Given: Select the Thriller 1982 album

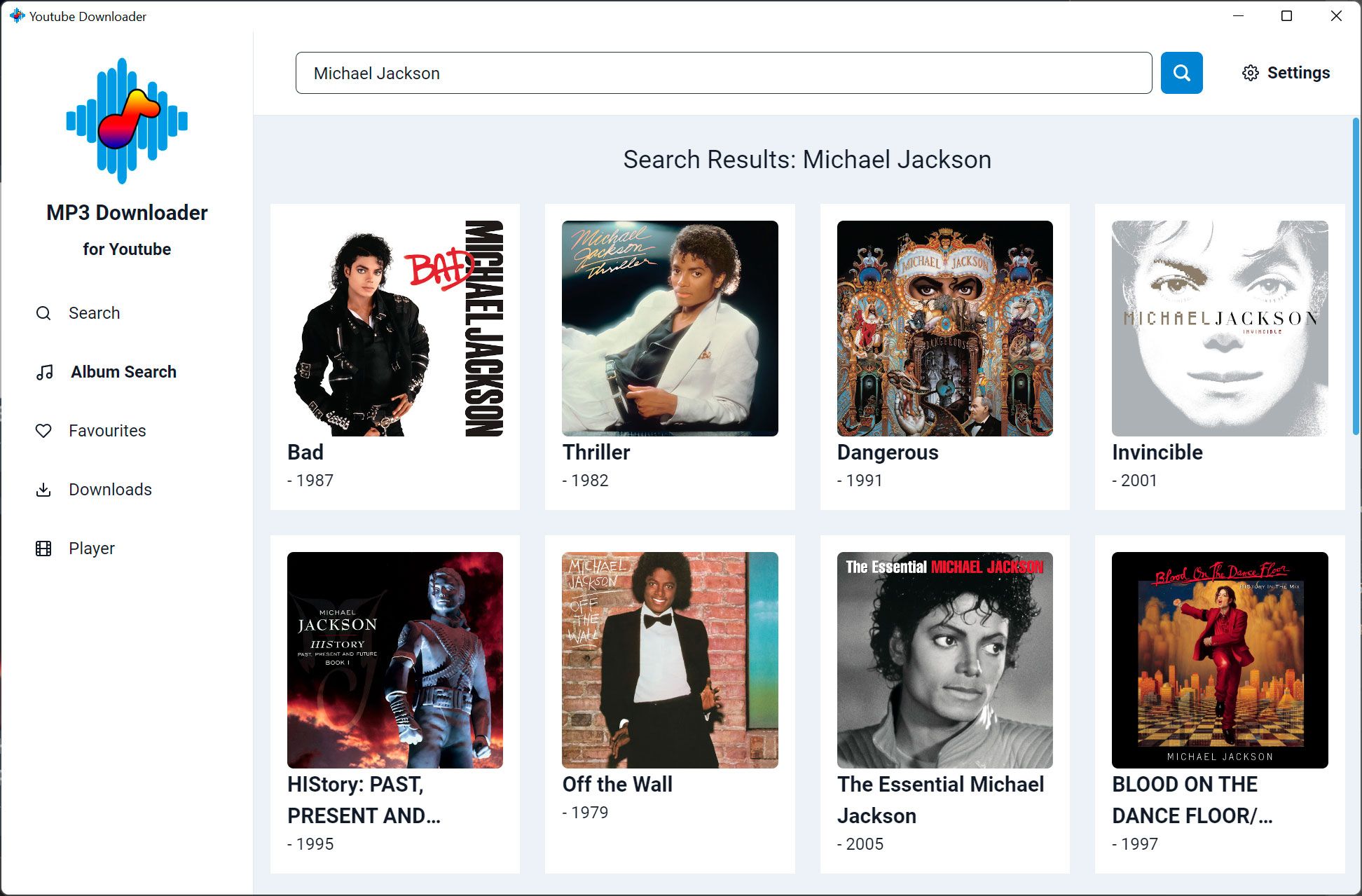Looking at the screenshot, I should [x=670, y=354].
